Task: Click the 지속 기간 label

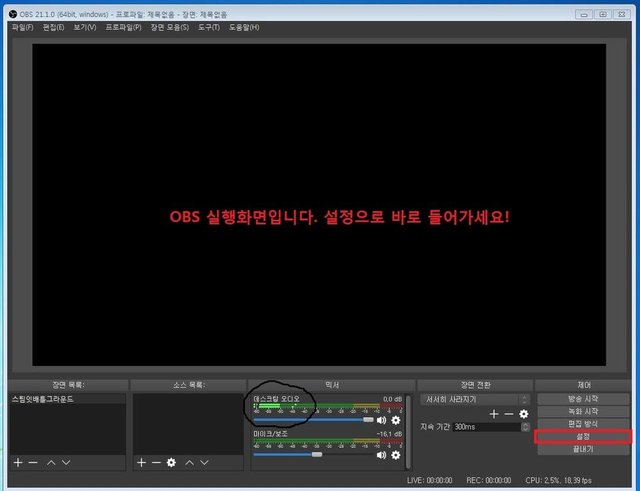Action: coord(435,427)
